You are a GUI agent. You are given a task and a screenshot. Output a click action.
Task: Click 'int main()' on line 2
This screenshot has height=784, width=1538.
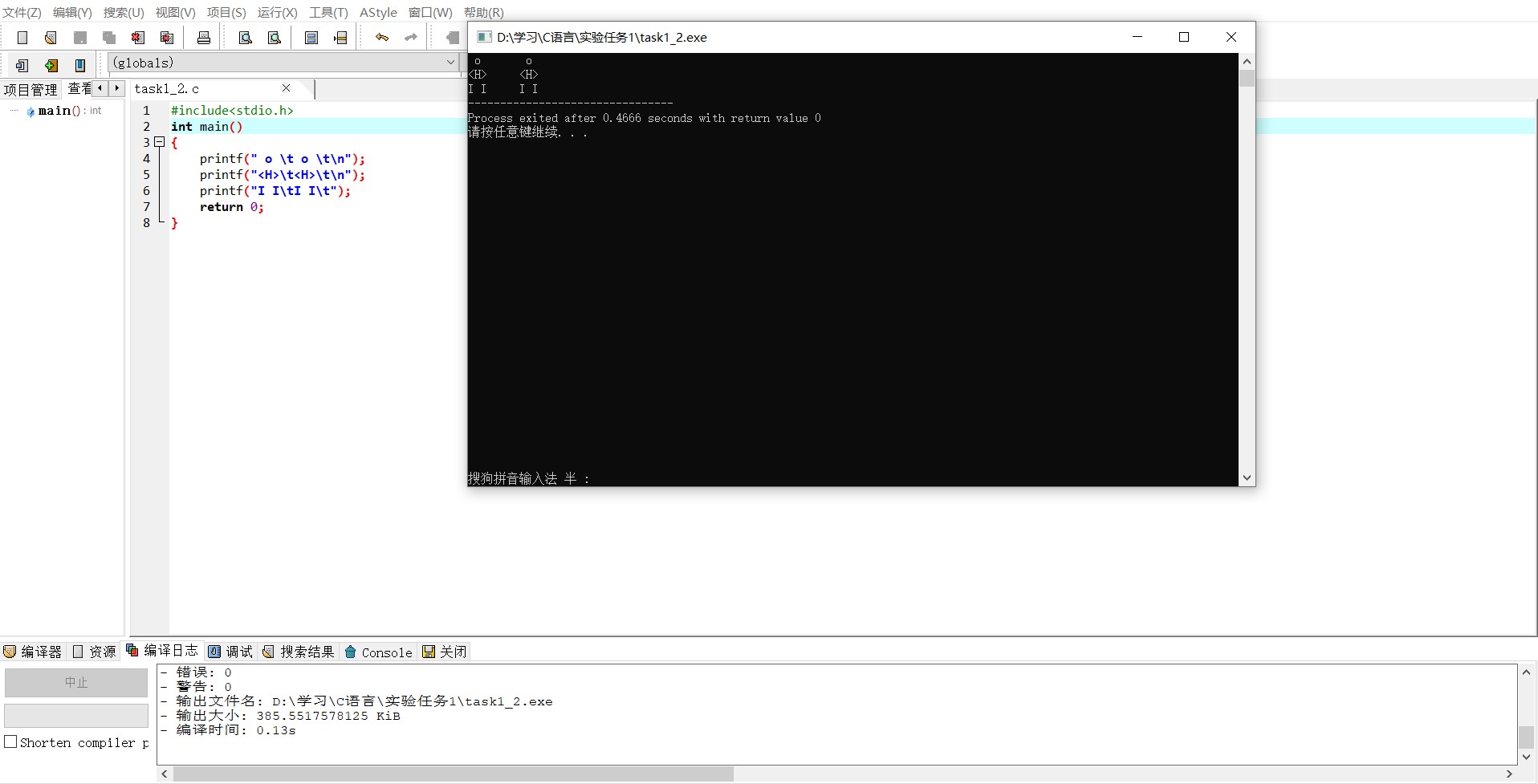coord(206,127)
